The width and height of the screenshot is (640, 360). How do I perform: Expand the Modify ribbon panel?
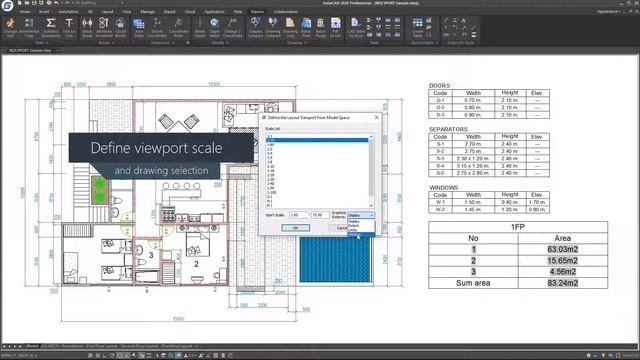tap(219, 42)
